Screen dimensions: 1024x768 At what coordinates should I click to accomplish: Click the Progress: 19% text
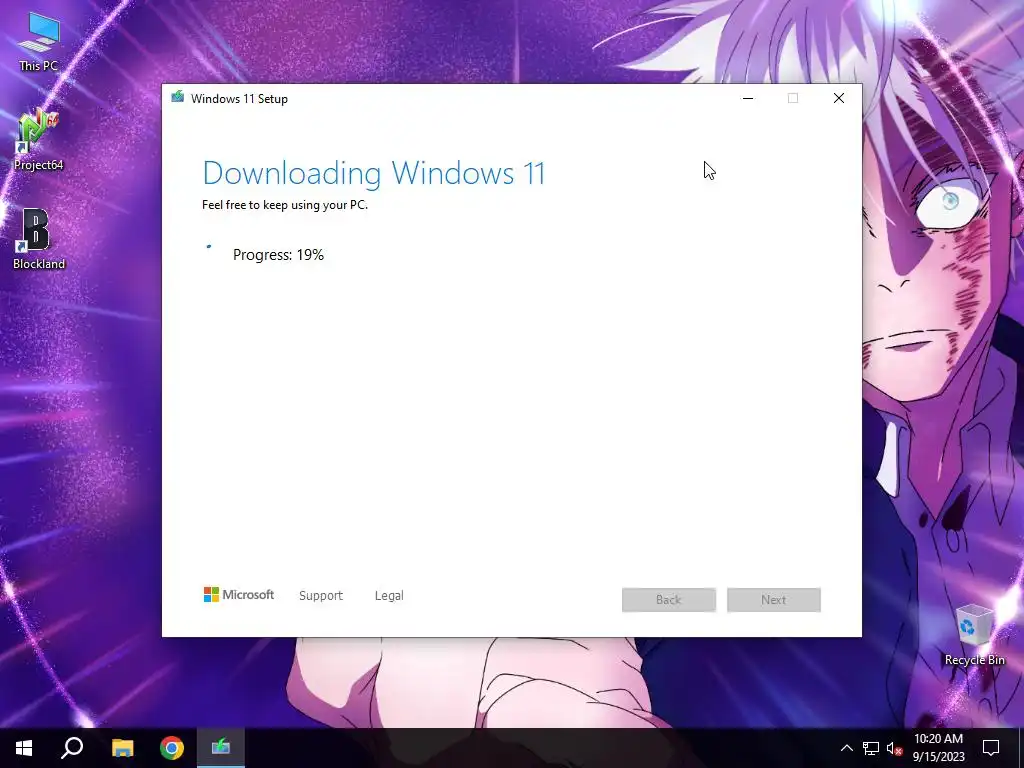tap(278, 255)
